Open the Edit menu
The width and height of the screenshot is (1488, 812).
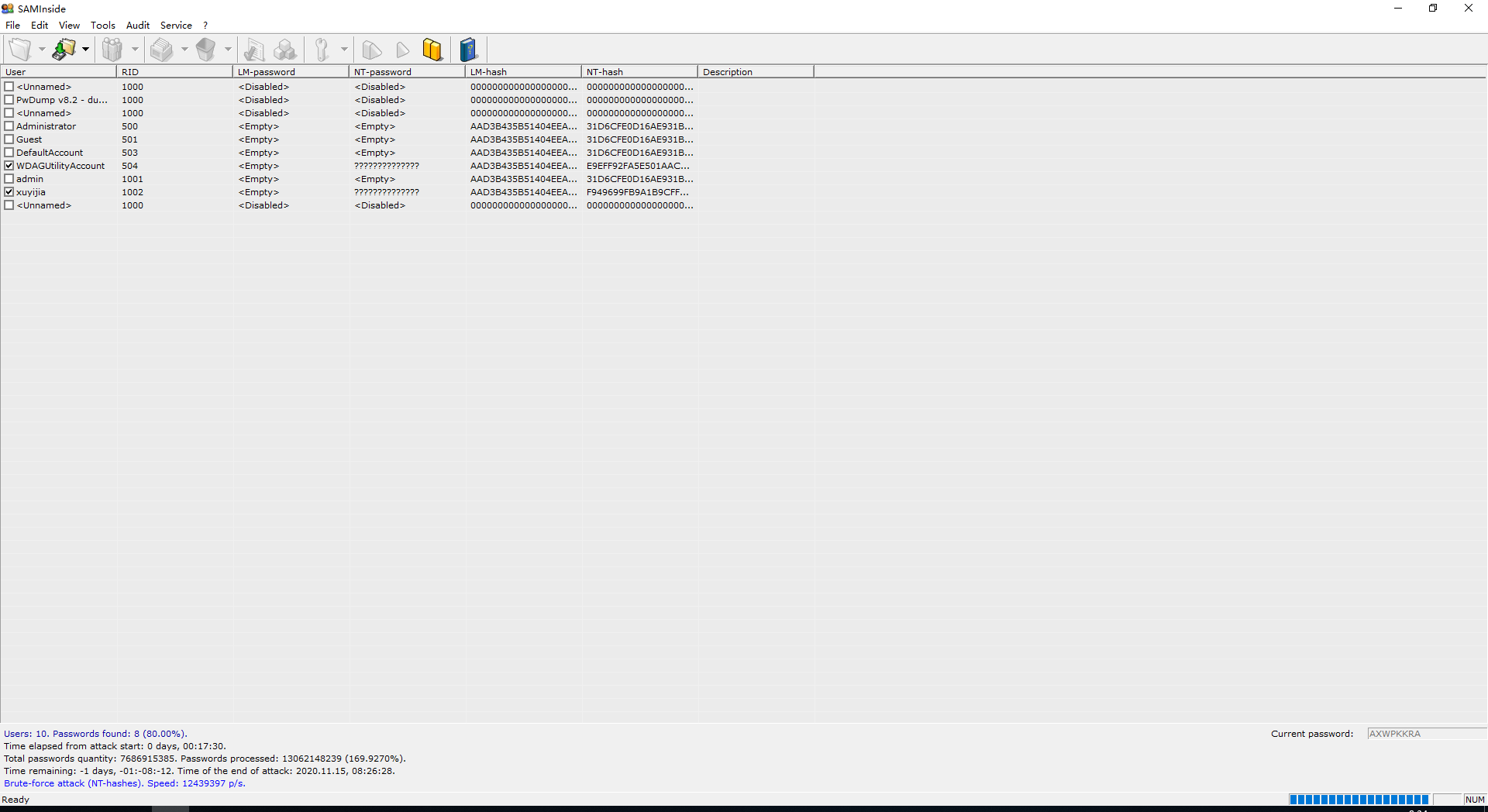click(x=40, y=26)
